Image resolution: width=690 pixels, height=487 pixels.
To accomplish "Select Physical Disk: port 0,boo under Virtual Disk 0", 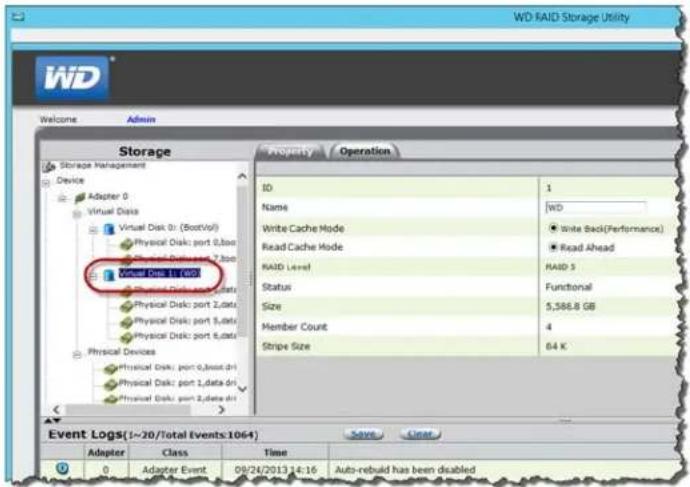I will [185, 242].
